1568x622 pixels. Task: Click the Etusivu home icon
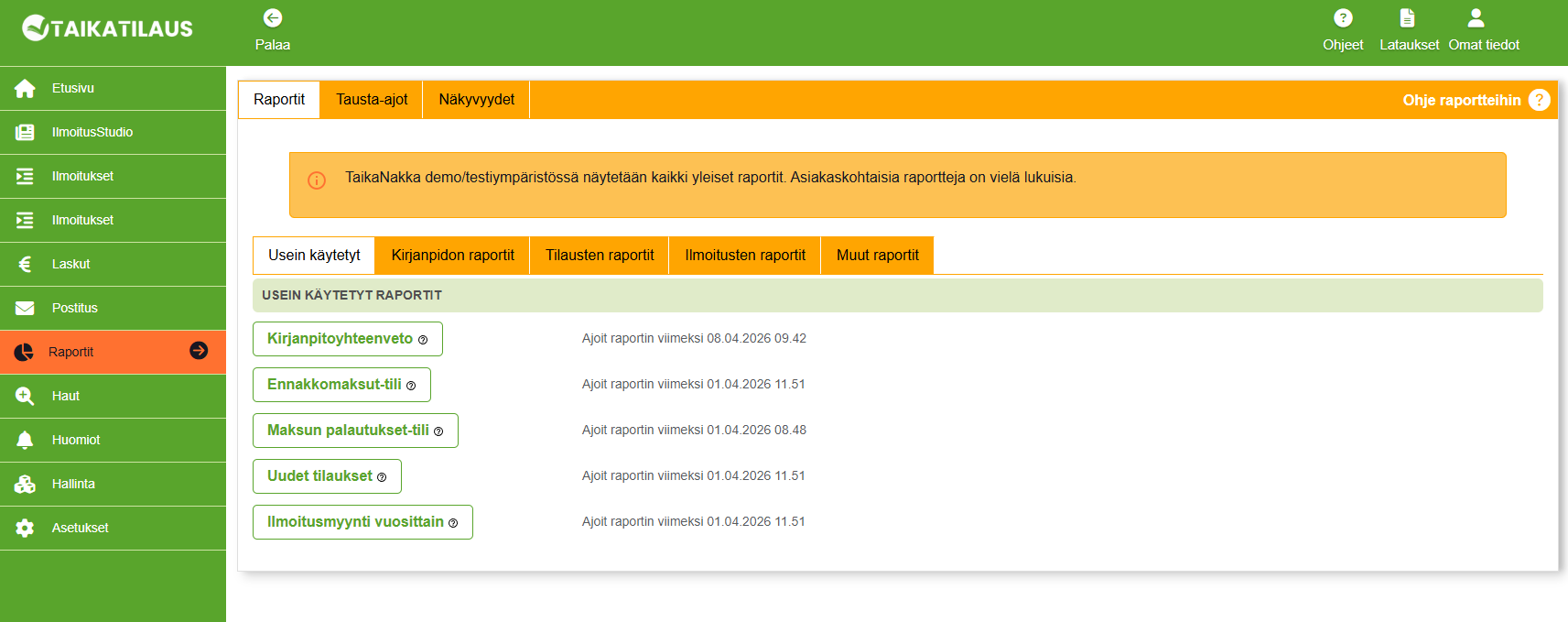(x=25, y=89)
